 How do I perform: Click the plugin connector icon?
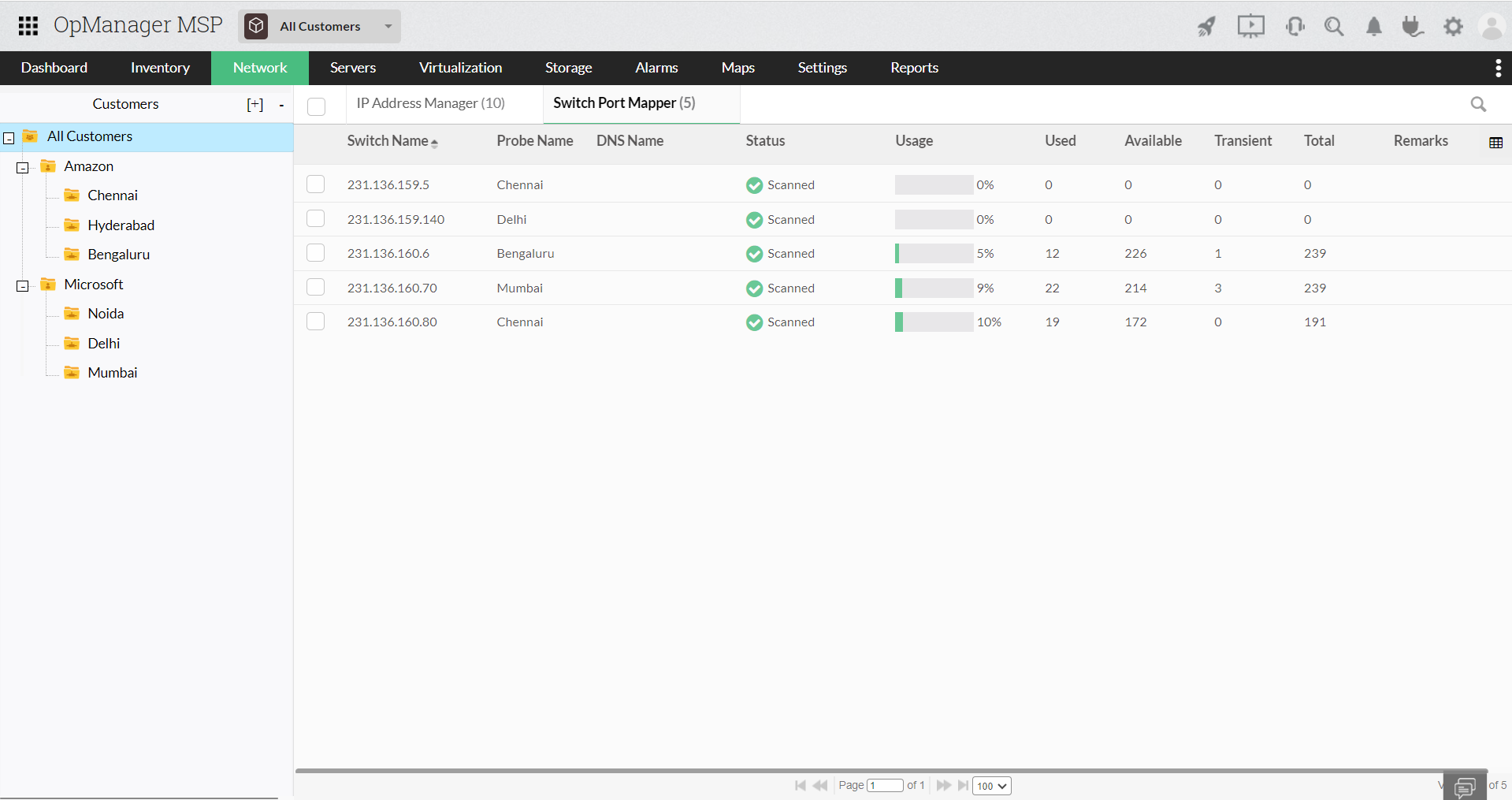[x=1412, y=26]
